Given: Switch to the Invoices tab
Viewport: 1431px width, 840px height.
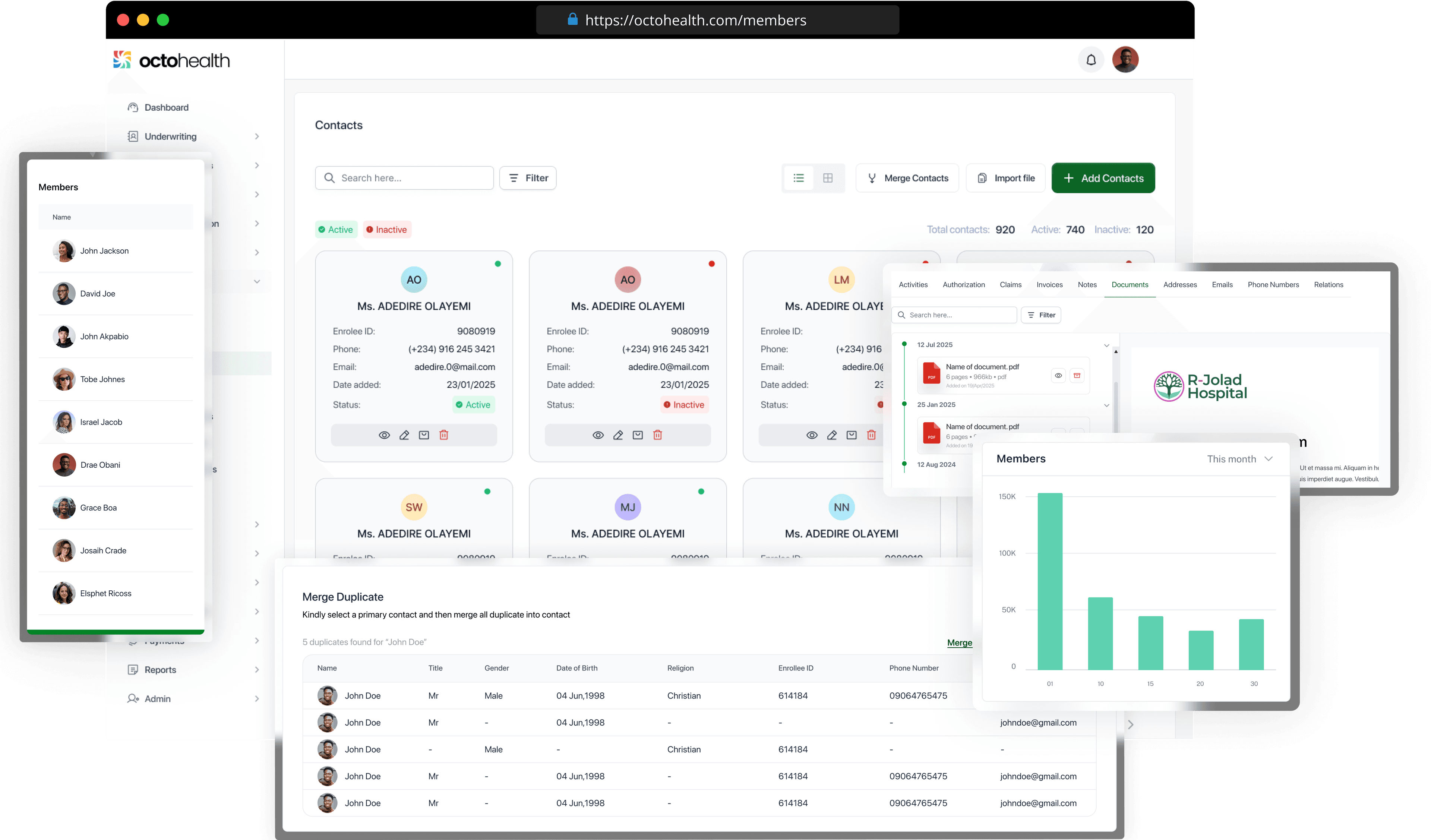Looking at the screenshot, I should 1049,285.
